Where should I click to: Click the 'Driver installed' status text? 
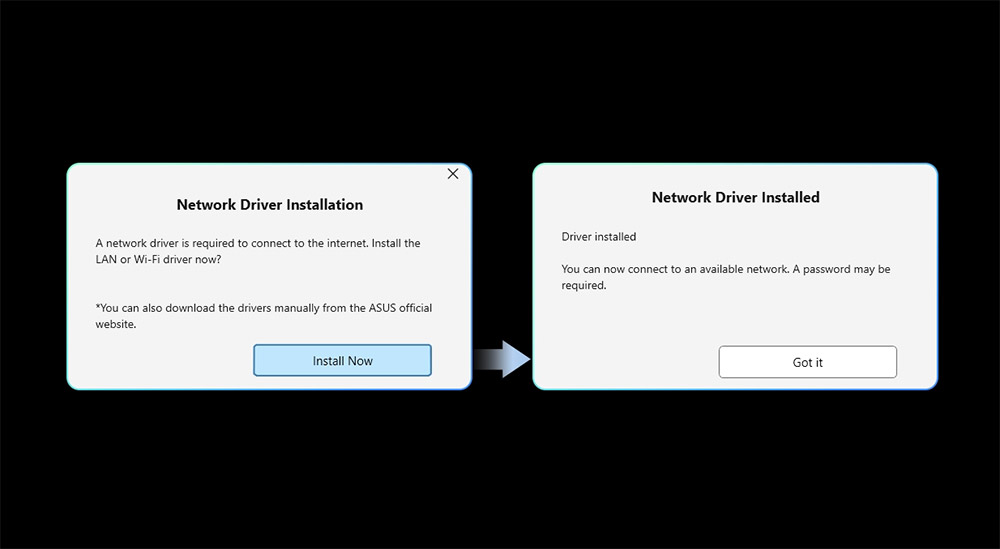click(x=599, y=237)
